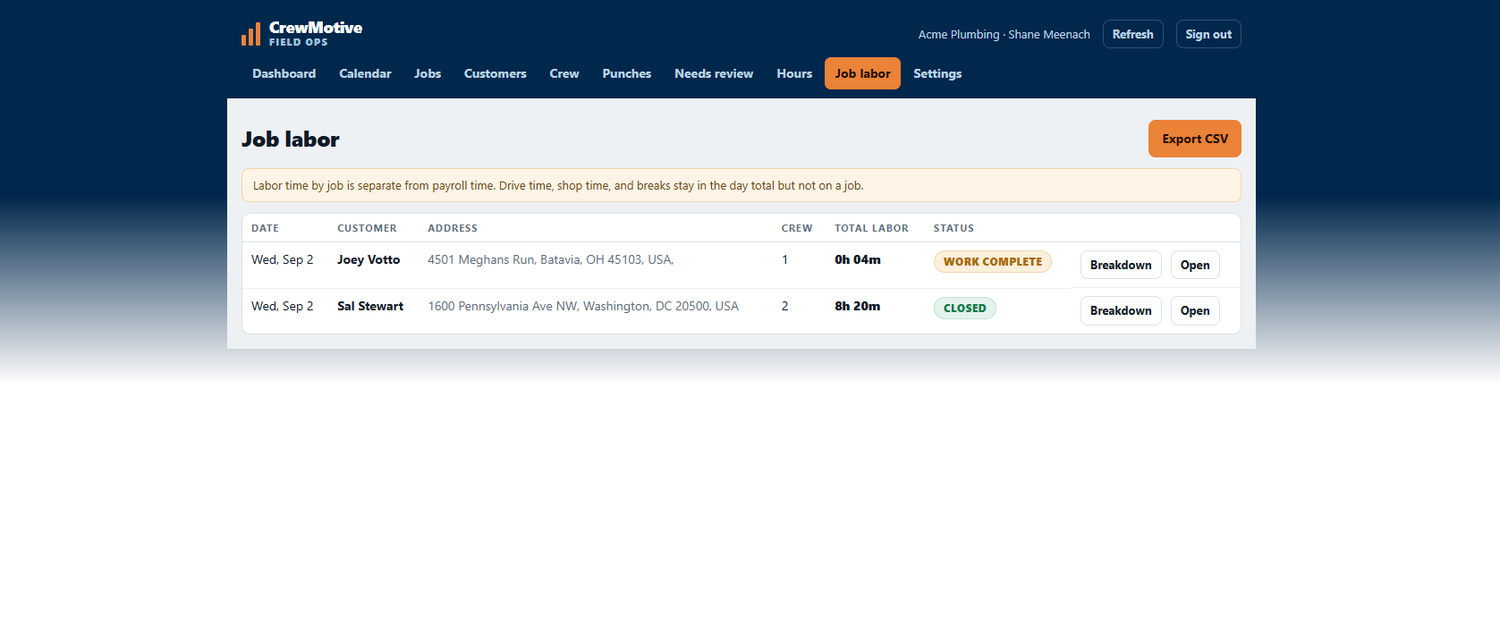
Task: Click Acme Plumbing · Shane Meenach account text
Action: click(x=1004, y=34)
